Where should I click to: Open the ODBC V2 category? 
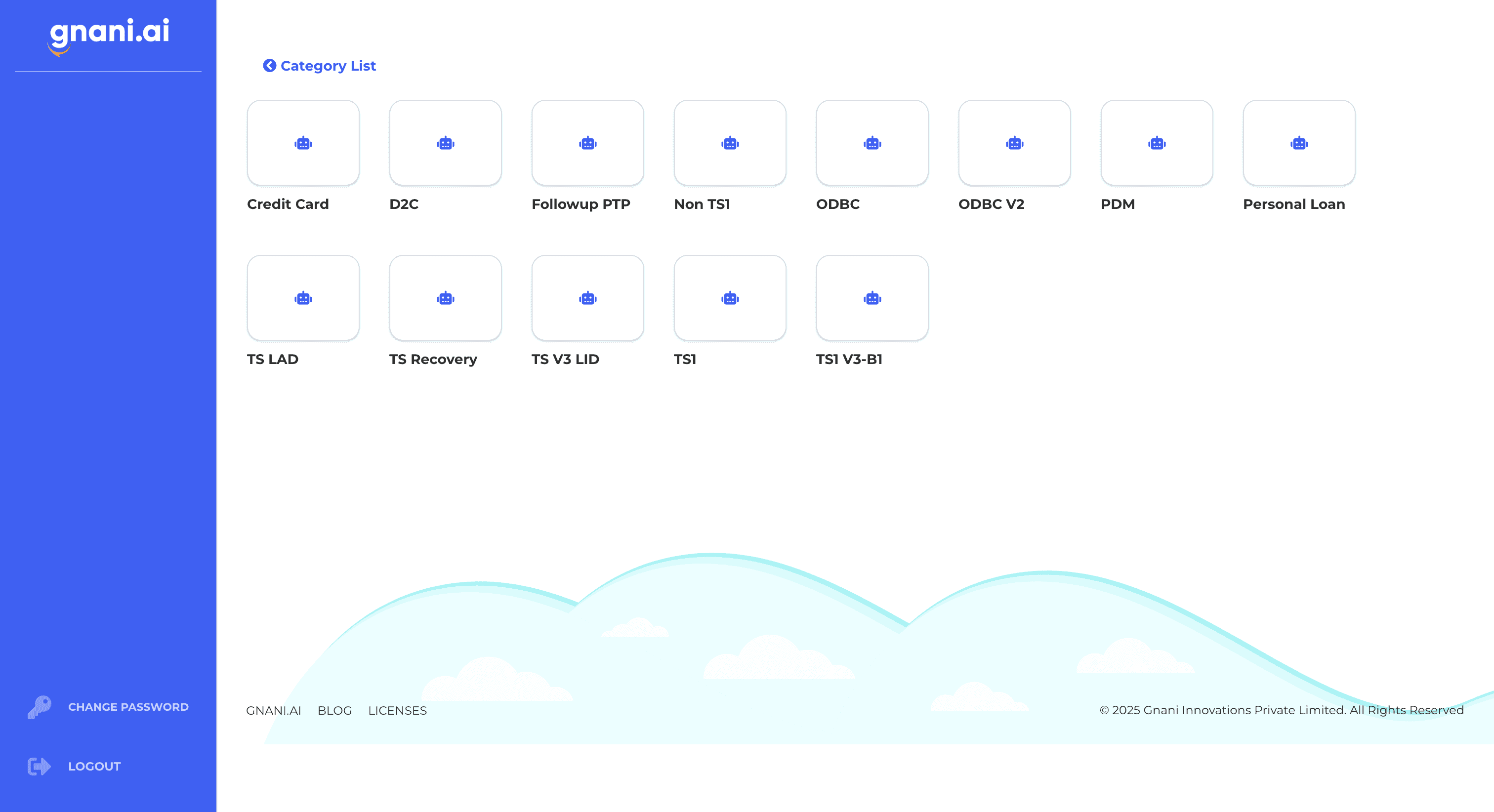click(1014, 143)
